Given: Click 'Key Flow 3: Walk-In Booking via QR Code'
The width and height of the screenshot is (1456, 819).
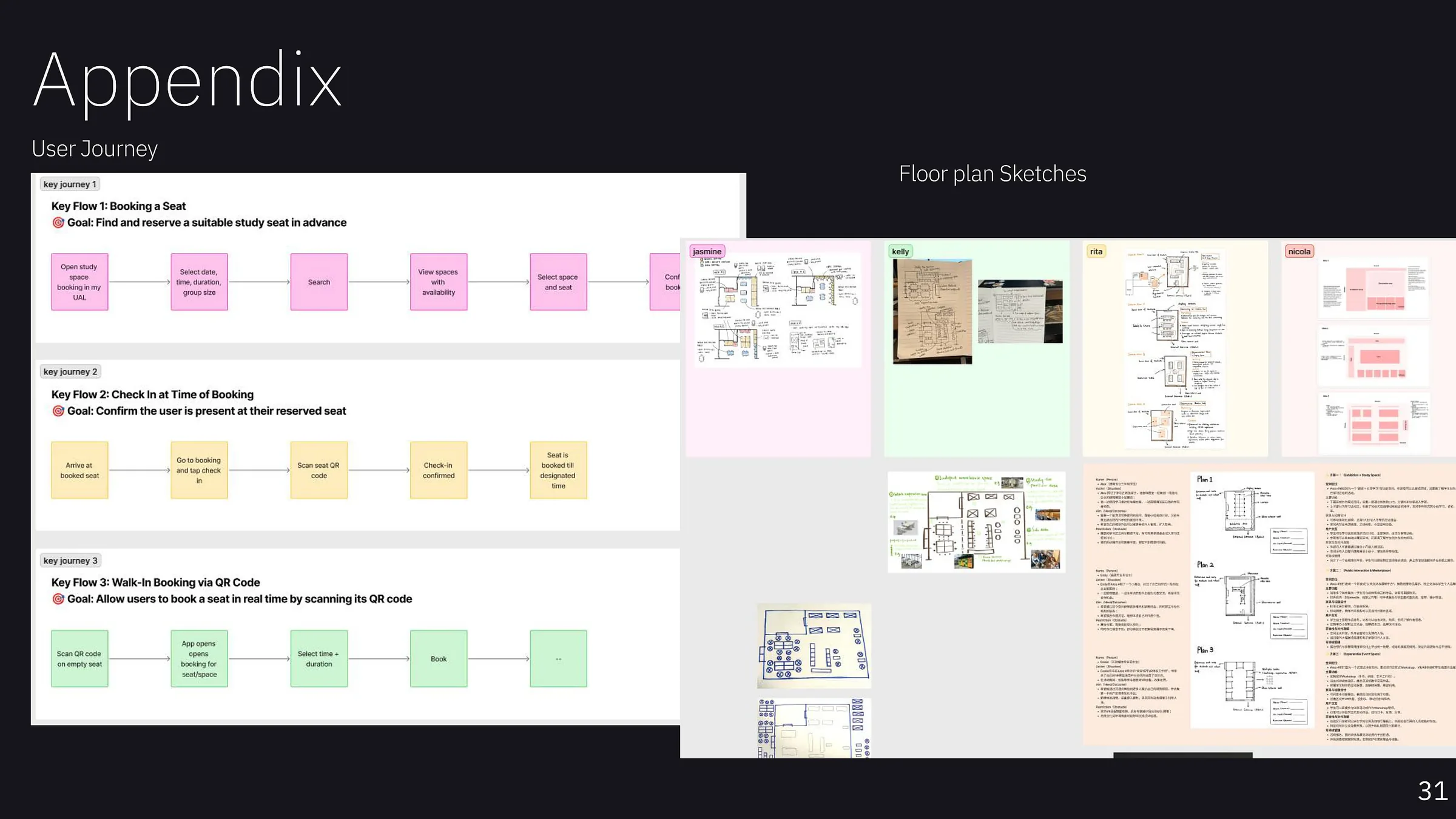Looking at the screenshot, I should (x=155, y=583).
